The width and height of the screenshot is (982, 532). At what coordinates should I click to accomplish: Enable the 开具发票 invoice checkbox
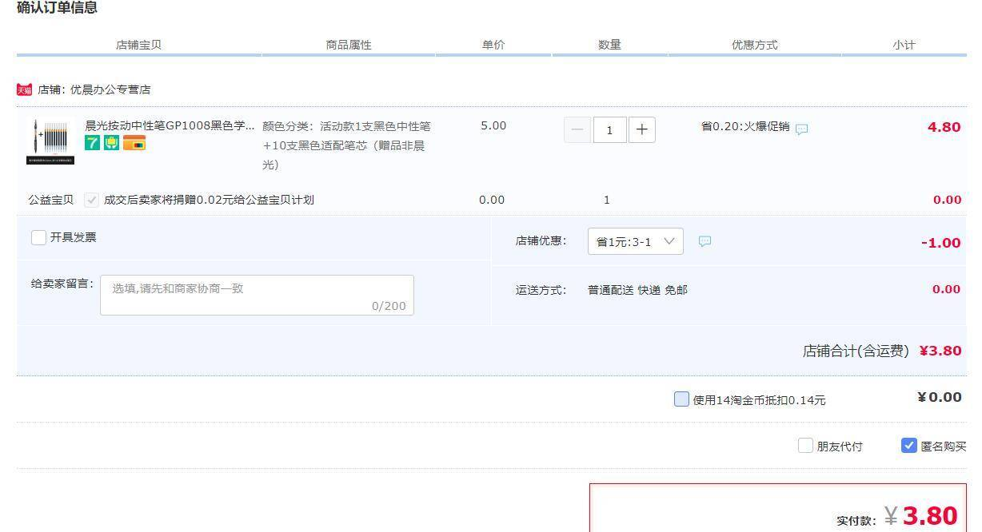pyautogui.click(x=39, y=238)
